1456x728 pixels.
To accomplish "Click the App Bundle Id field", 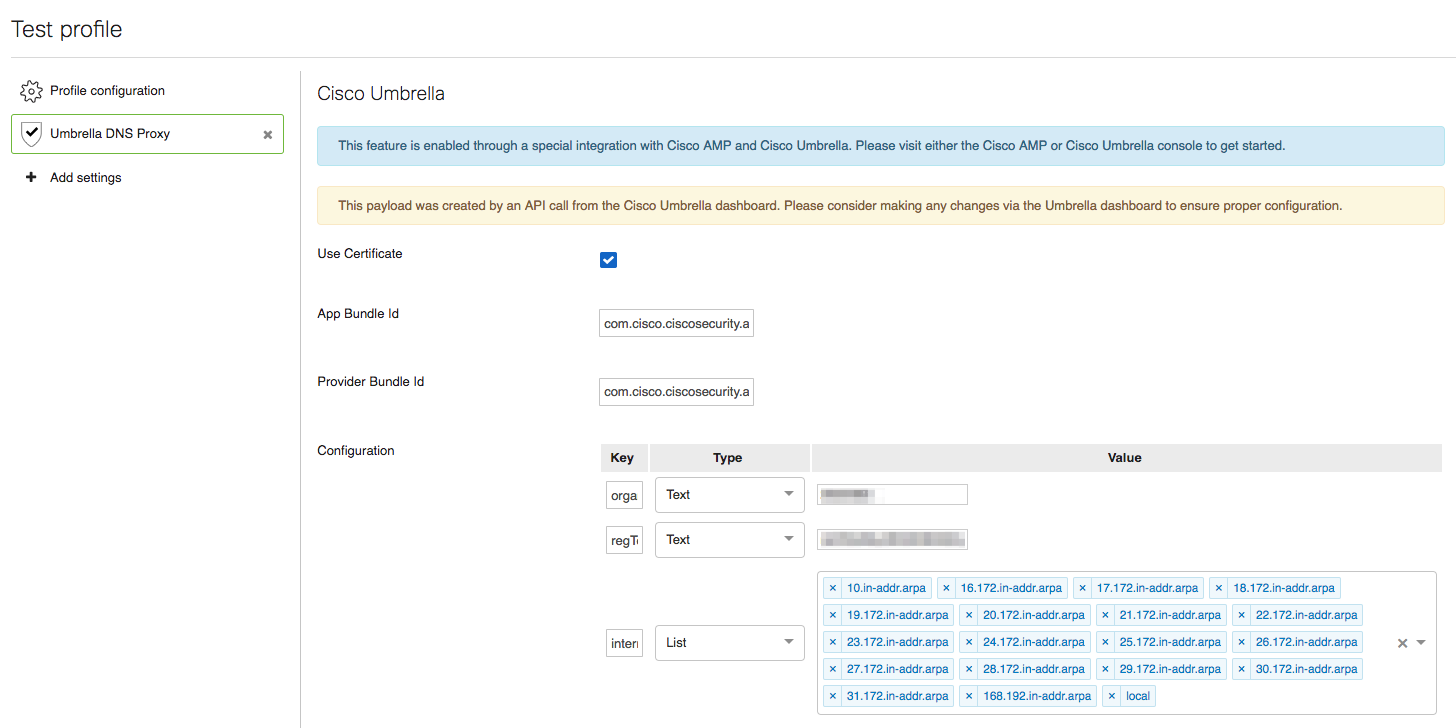I will pyautogui.click(x=676, y=323).
